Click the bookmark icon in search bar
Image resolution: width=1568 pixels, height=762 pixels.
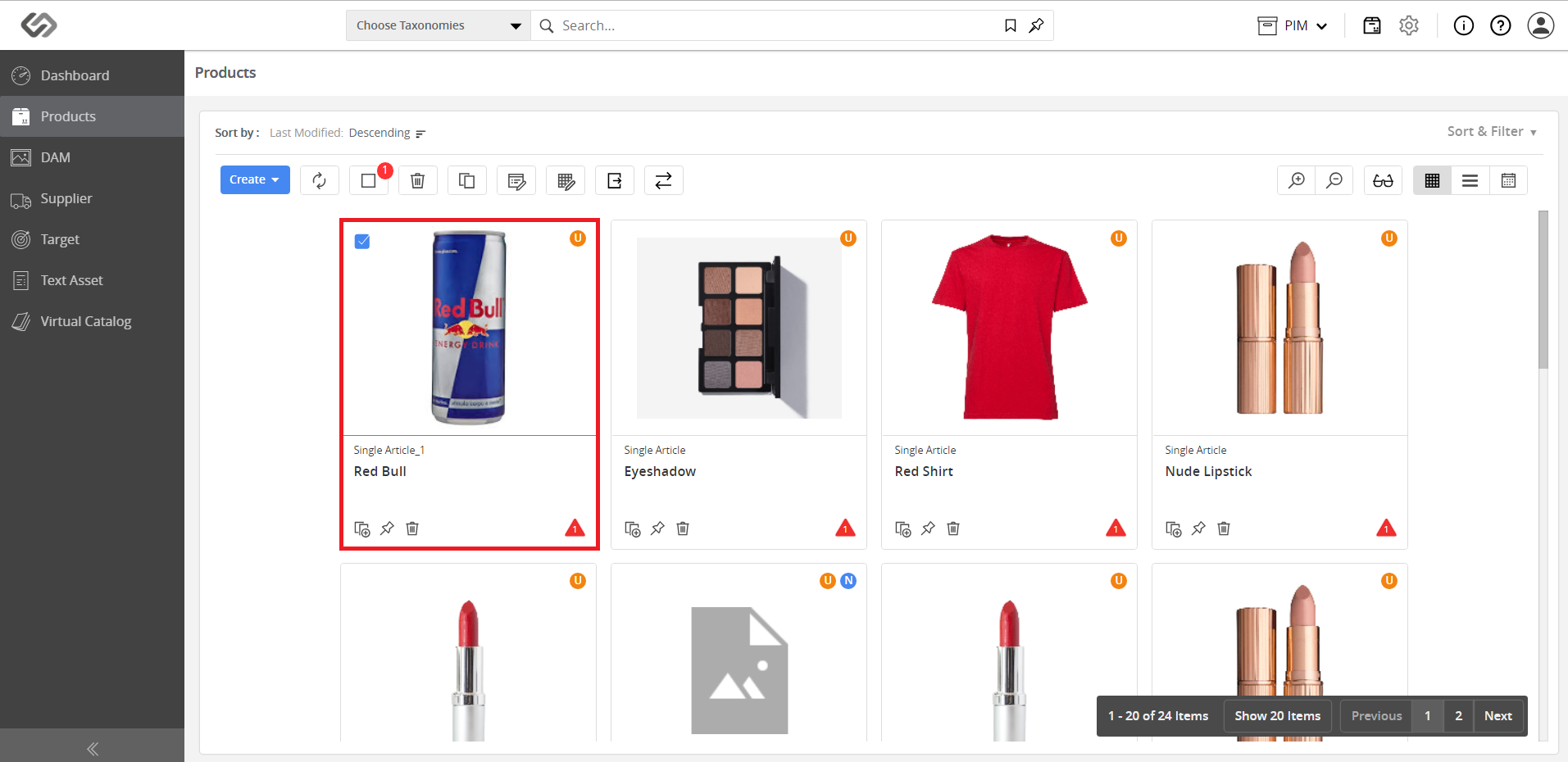[x=1011, y=25]
